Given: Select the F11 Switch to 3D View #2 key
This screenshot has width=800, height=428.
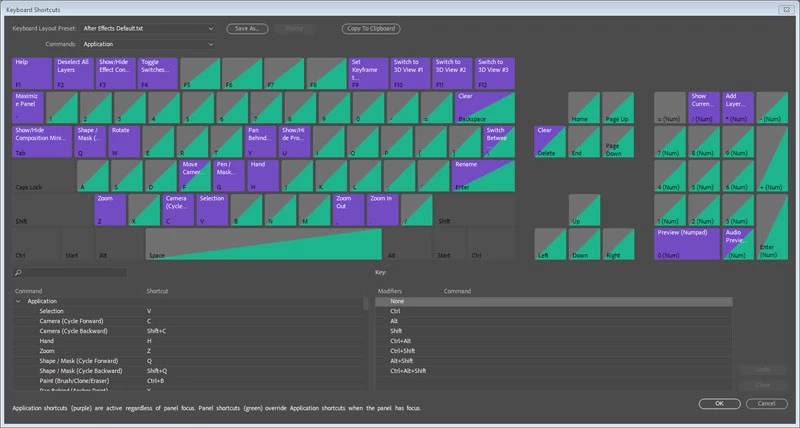Looking at the screenshot, I should (453, 73).
